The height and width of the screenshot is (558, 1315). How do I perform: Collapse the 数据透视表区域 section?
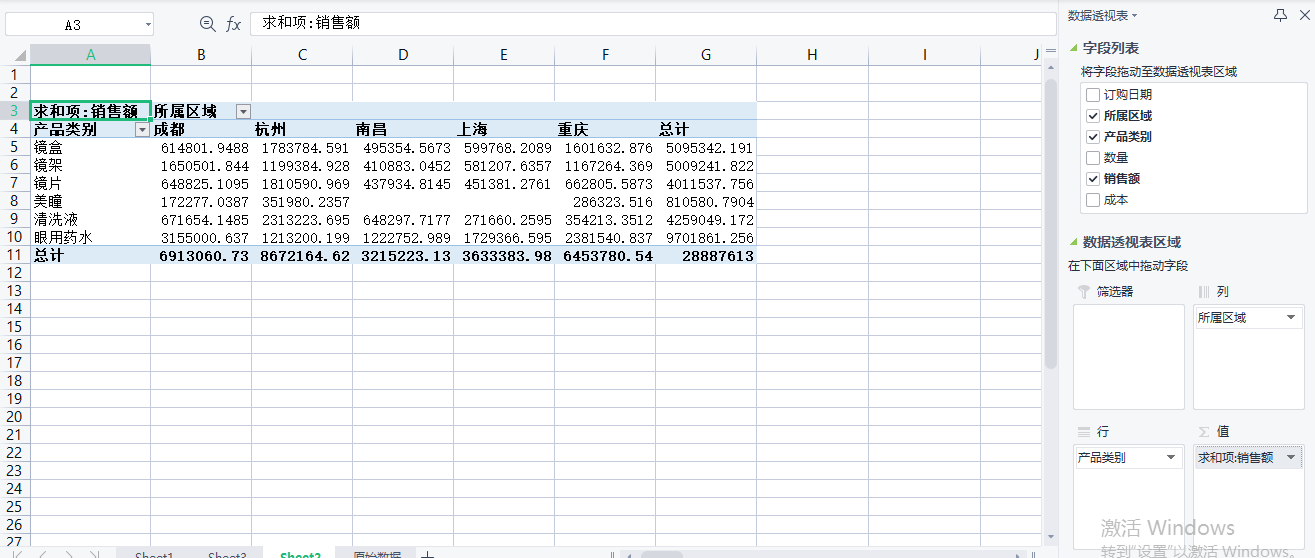tap(1074, 242)
